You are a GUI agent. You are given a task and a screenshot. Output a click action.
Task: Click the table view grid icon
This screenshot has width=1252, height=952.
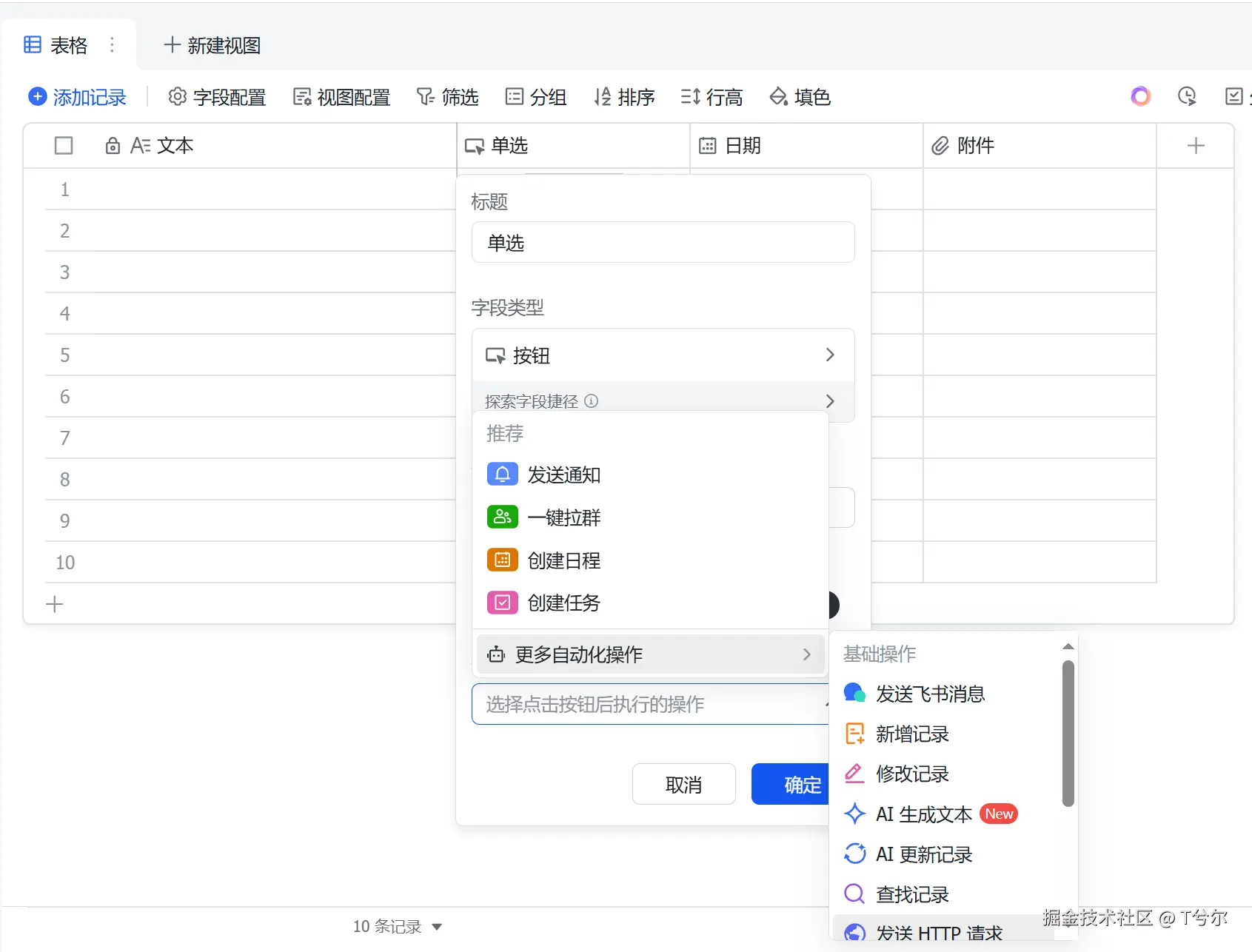(x=33, y=45)
